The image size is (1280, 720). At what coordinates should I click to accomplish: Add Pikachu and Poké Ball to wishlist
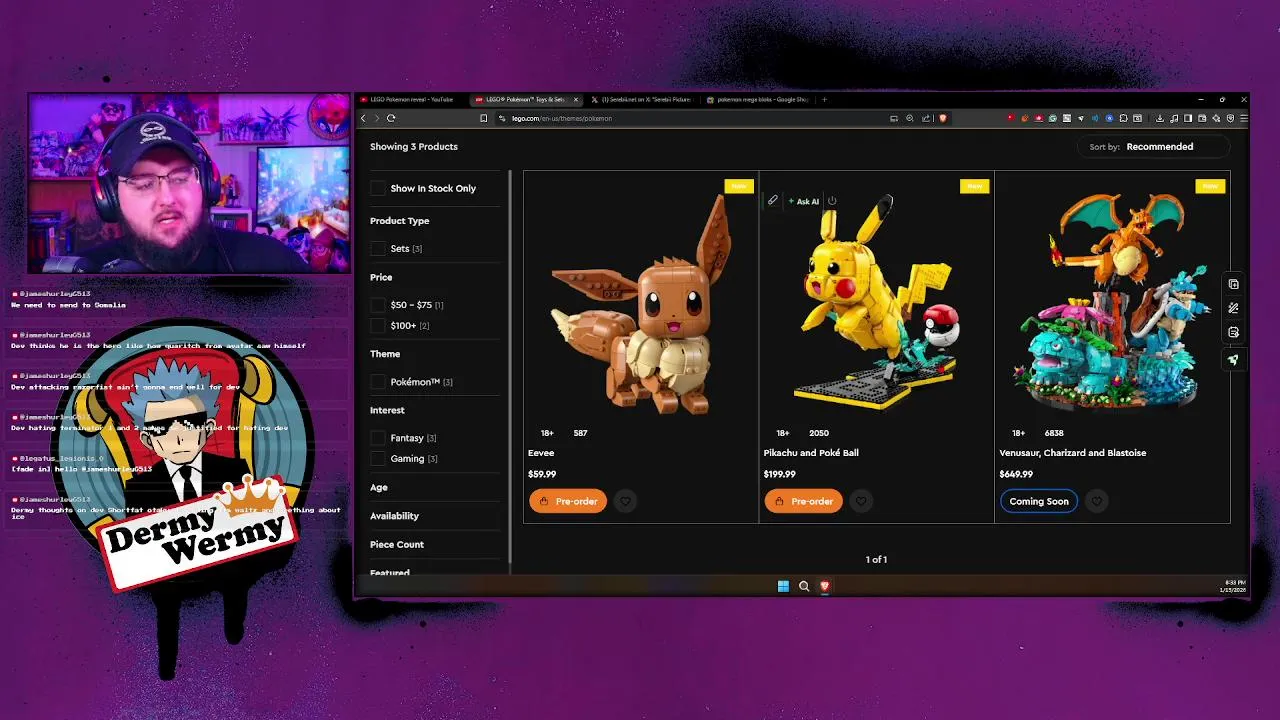(x=861, y=501)
